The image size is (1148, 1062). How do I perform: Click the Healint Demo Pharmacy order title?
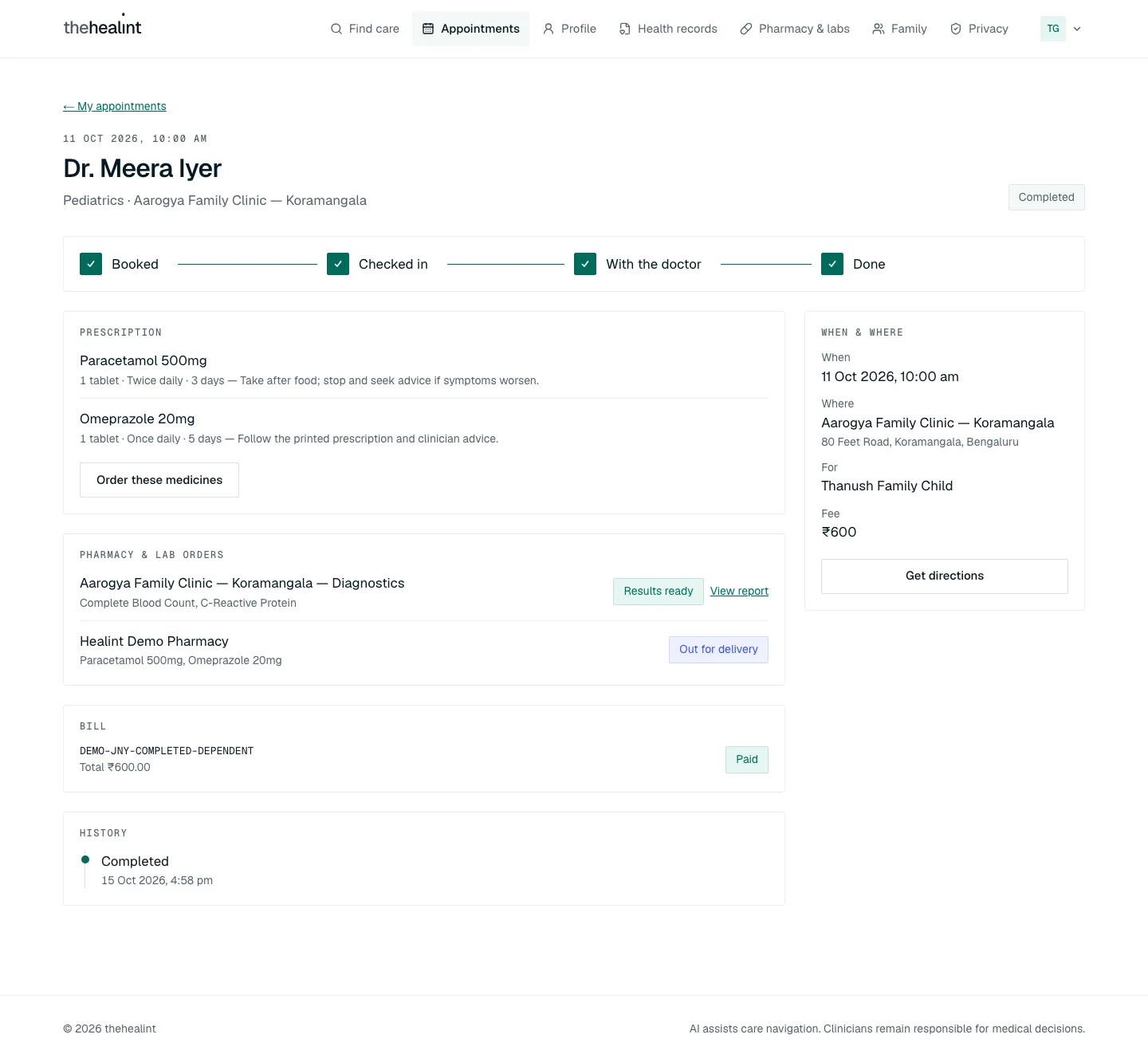pos(154,642)
